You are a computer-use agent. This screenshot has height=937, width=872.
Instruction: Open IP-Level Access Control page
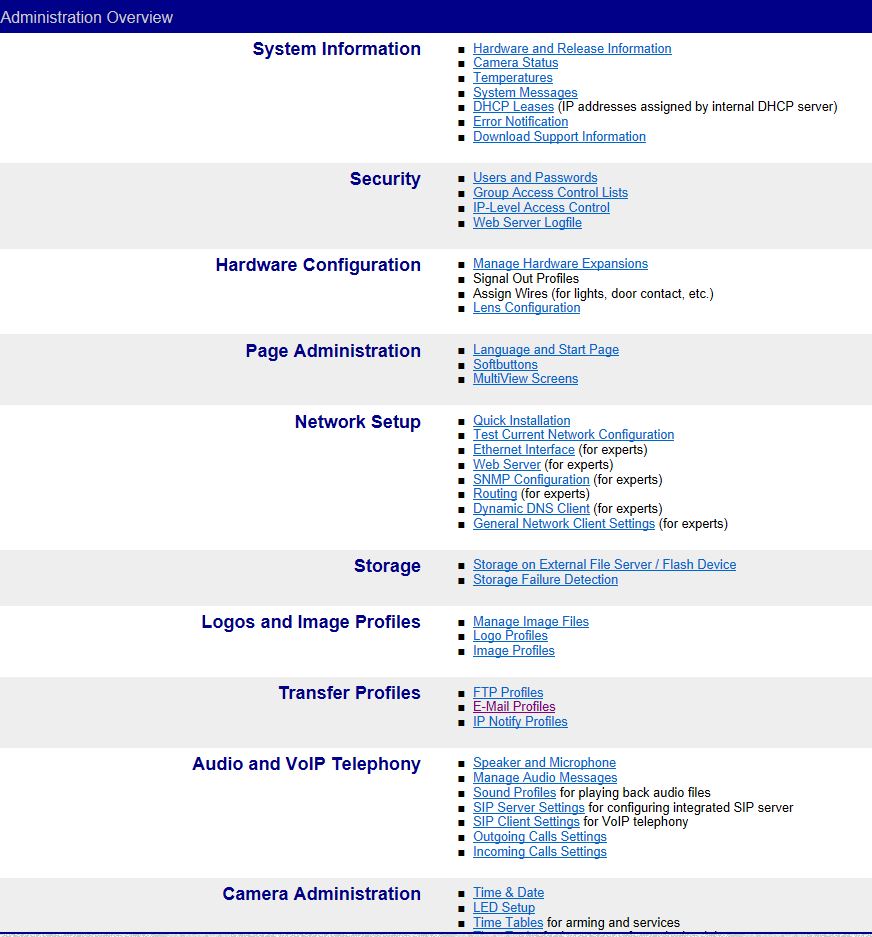(541, 208)
